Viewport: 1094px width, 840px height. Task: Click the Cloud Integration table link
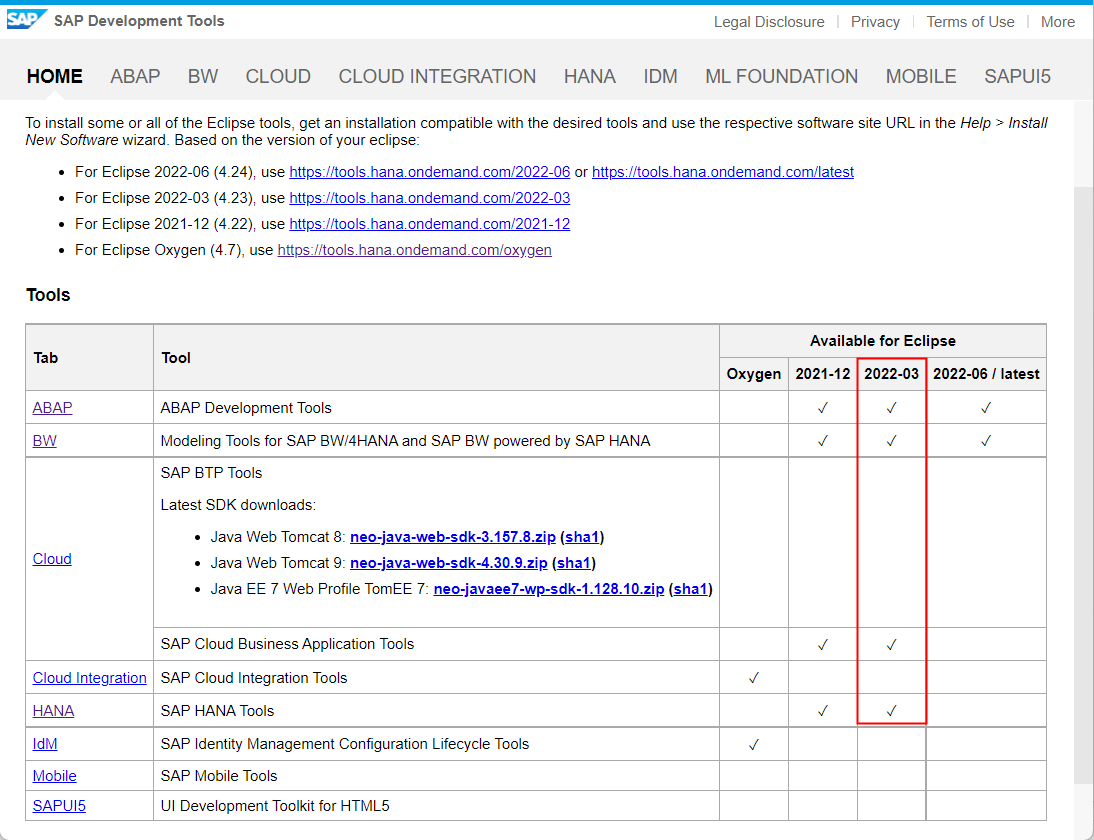point(89,678)
